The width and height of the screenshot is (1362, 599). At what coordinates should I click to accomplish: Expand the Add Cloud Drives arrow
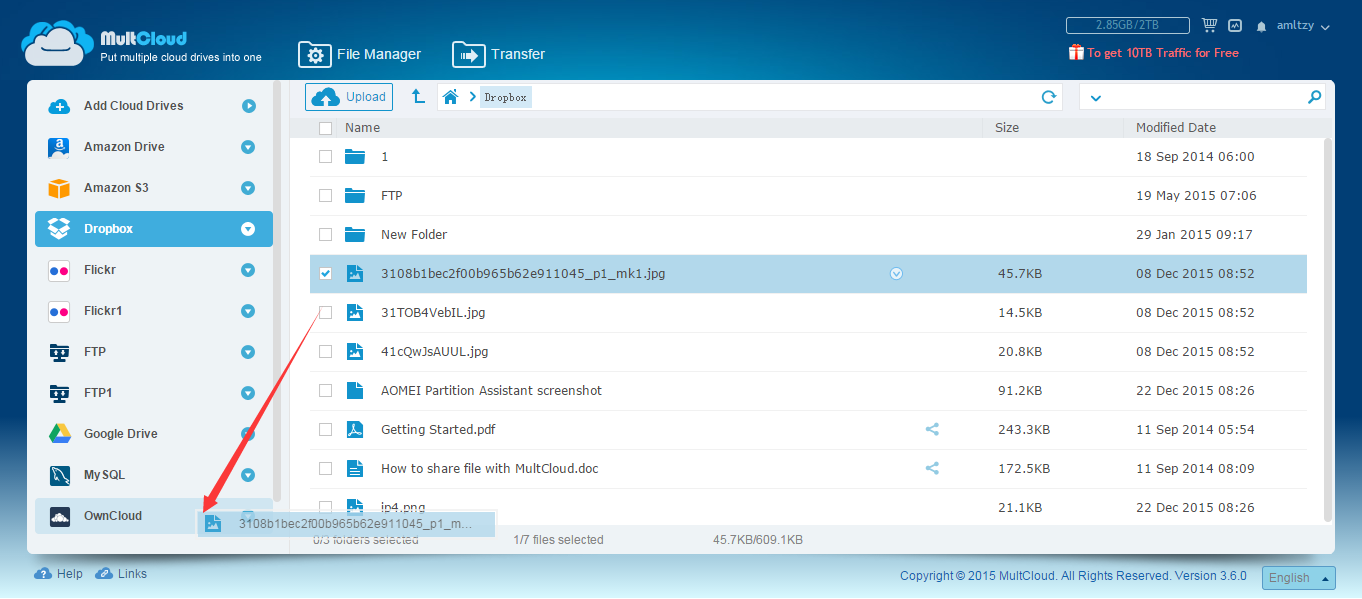248,106
